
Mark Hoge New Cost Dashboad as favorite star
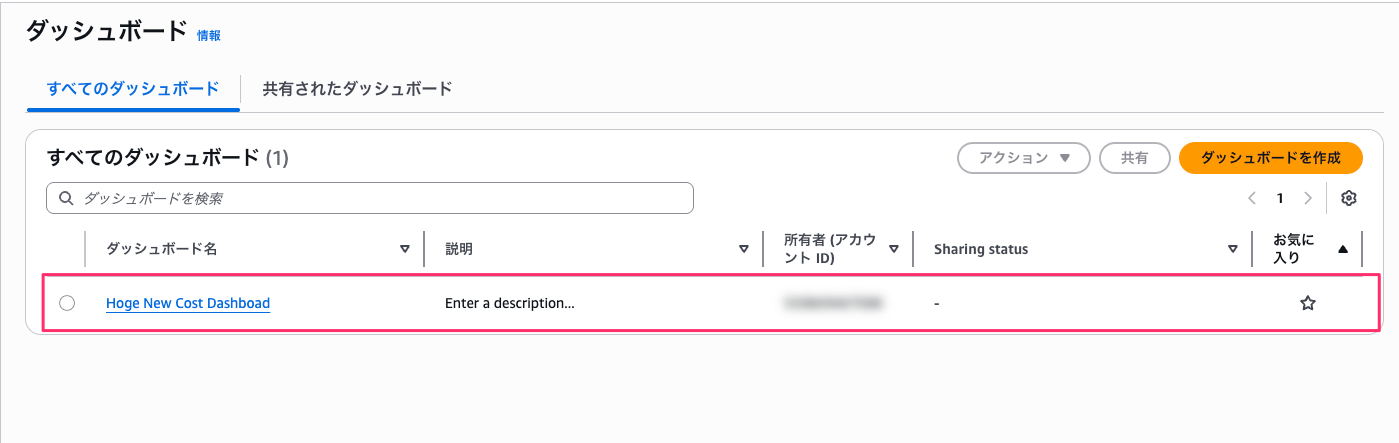[1307, 303]
